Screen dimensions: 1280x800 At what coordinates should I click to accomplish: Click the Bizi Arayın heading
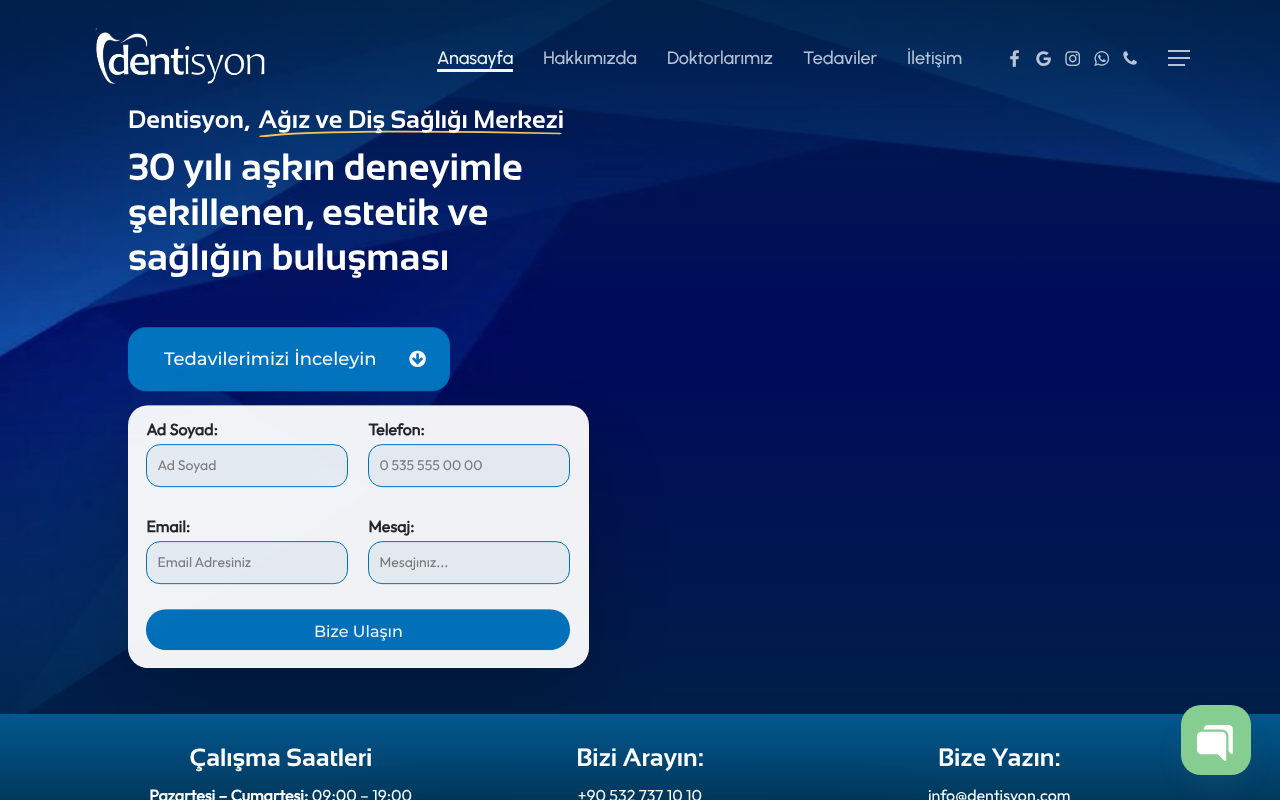640,758
